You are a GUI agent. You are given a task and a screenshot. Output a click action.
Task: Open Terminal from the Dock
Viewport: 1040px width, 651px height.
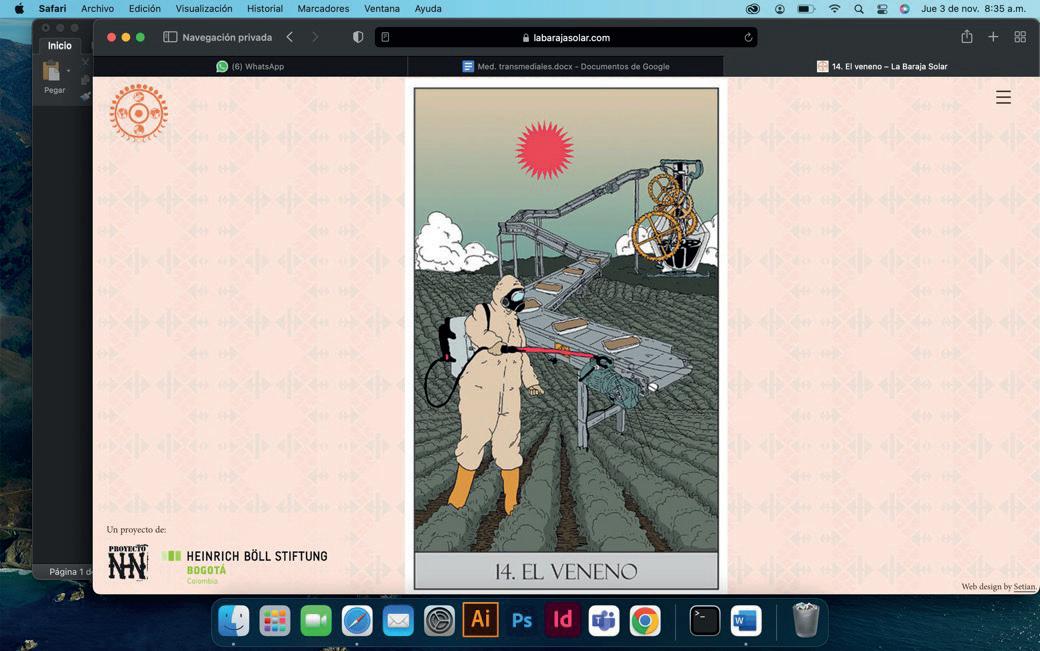pyautogui.click(x=704, y=621)
